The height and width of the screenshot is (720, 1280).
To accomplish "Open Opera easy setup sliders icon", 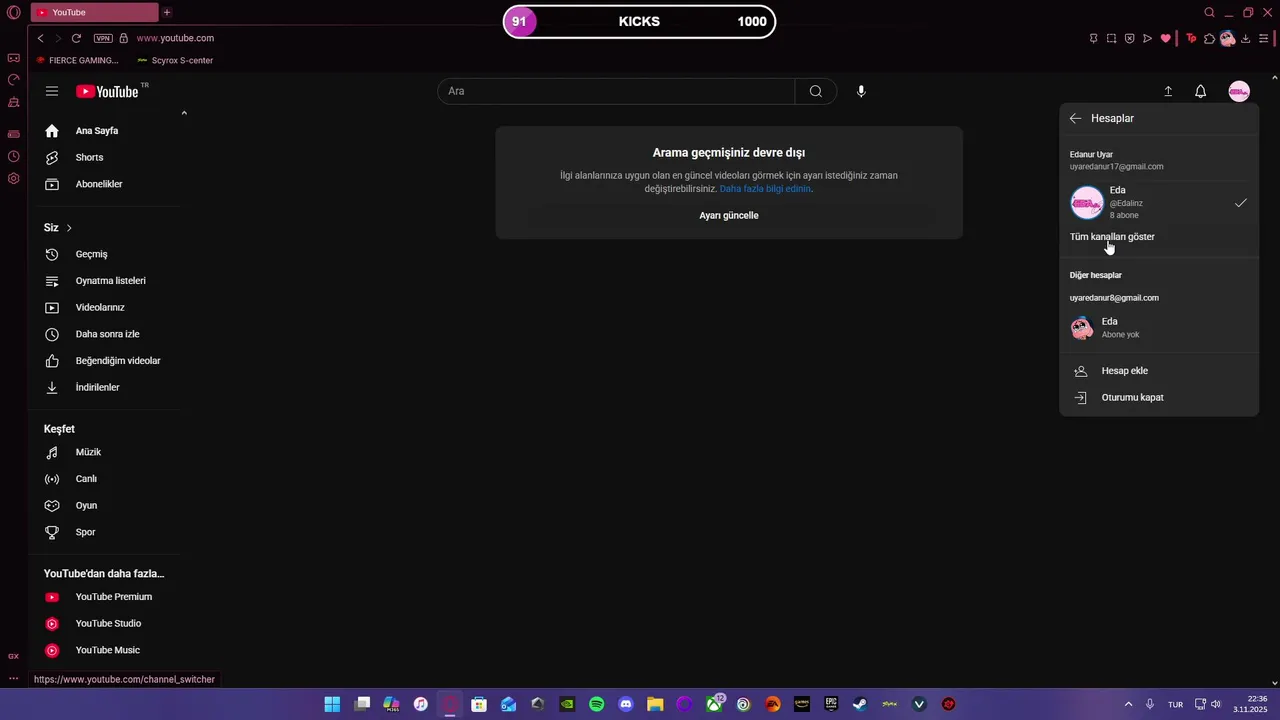I will [x=1263, y=38].
